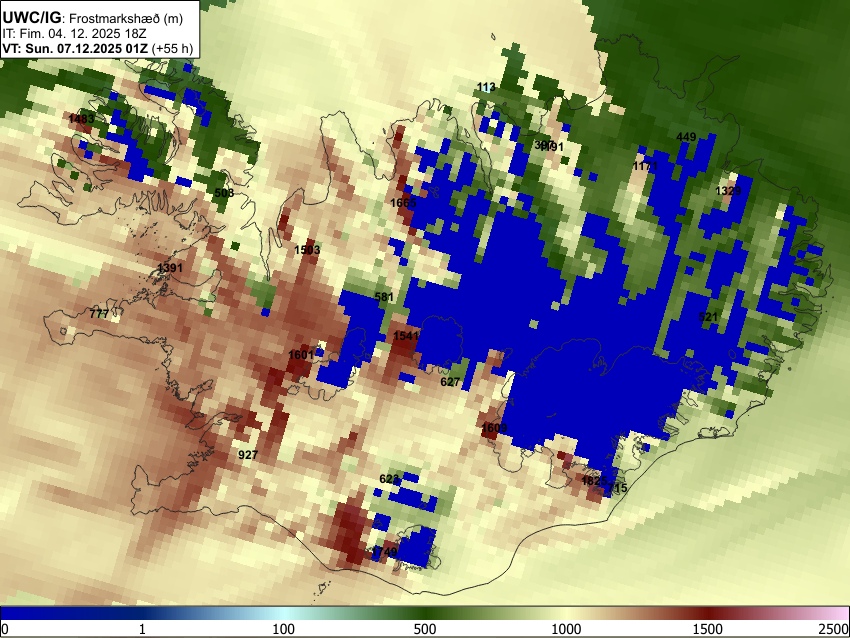Click the map value 927
Screen dimensions: 850x638
[248, 455]
